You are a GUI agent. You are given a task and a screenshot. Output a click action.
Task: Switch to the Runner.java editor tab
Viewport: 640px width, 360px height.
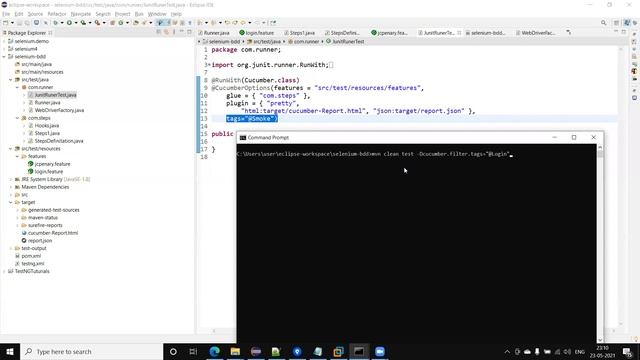click(214, 33)
